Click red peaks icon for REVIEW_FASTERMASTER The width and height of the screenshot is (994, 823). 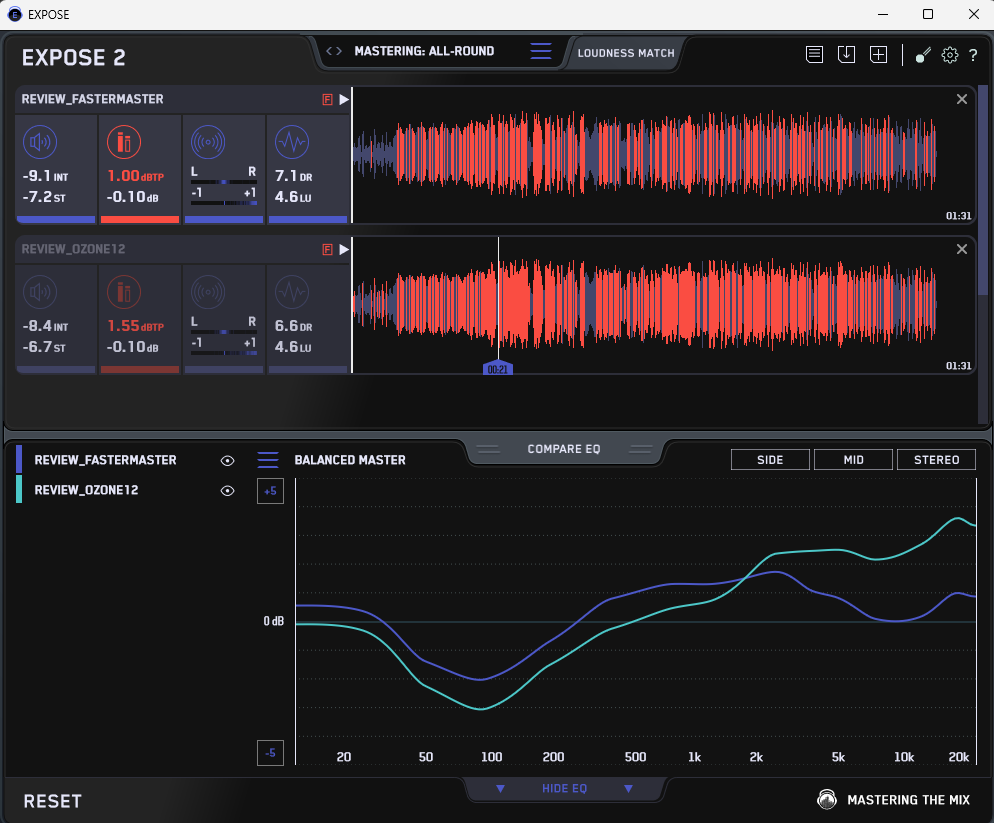tap(124, 142)
